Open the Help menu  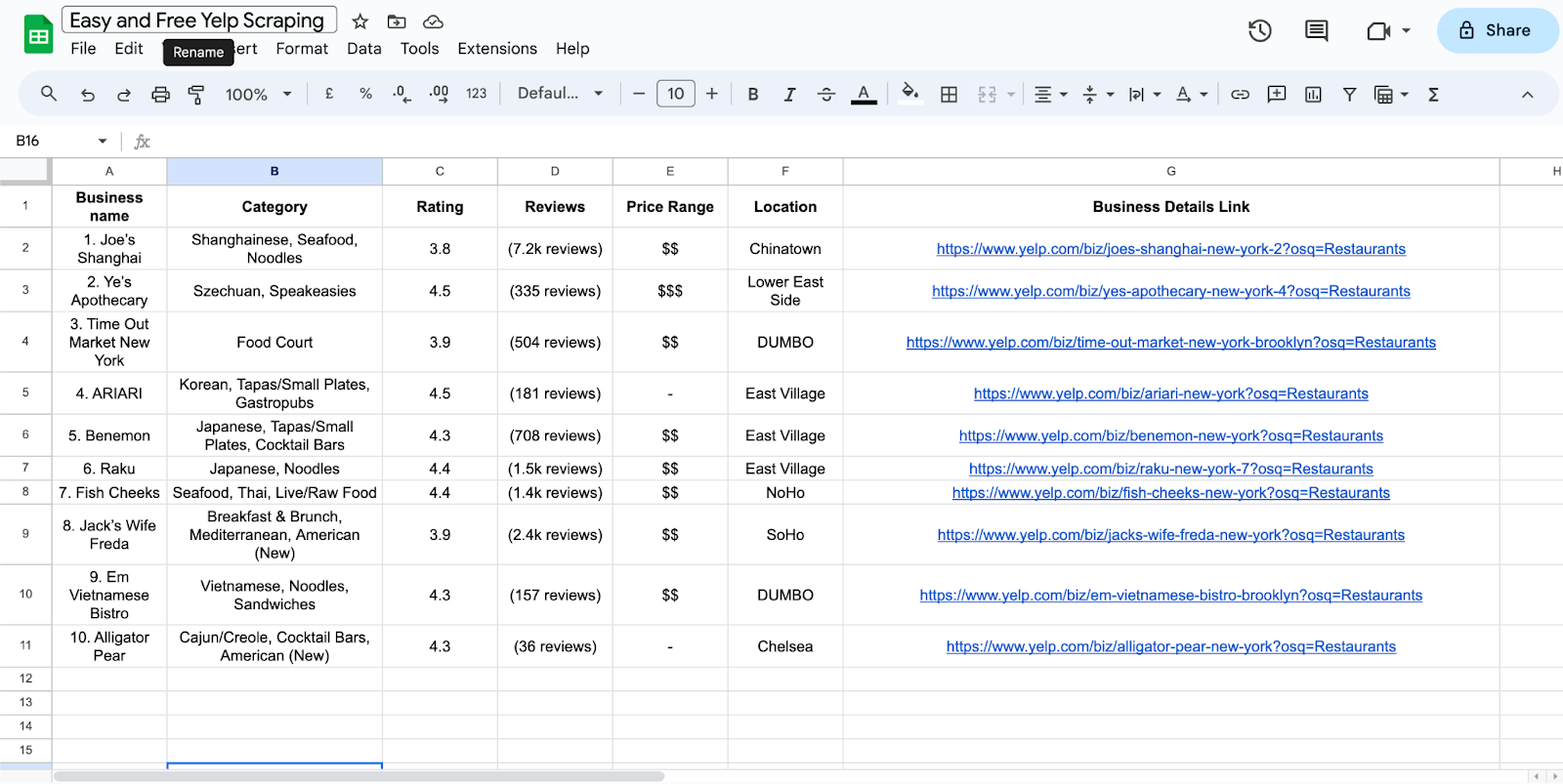click(x=572, y=49)
